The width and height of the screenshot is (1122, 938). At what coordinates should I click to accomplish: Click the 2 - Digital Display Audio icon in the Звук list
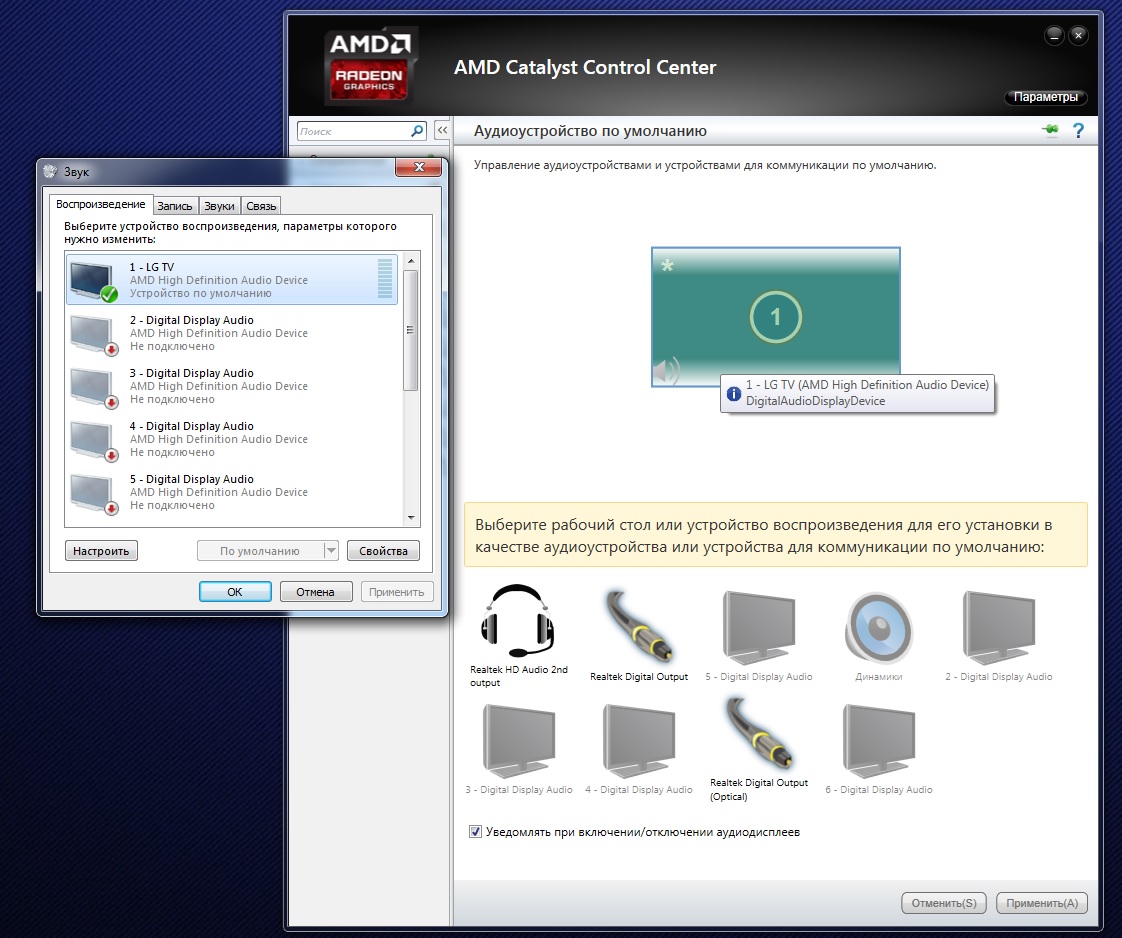(x=94, y=334)
